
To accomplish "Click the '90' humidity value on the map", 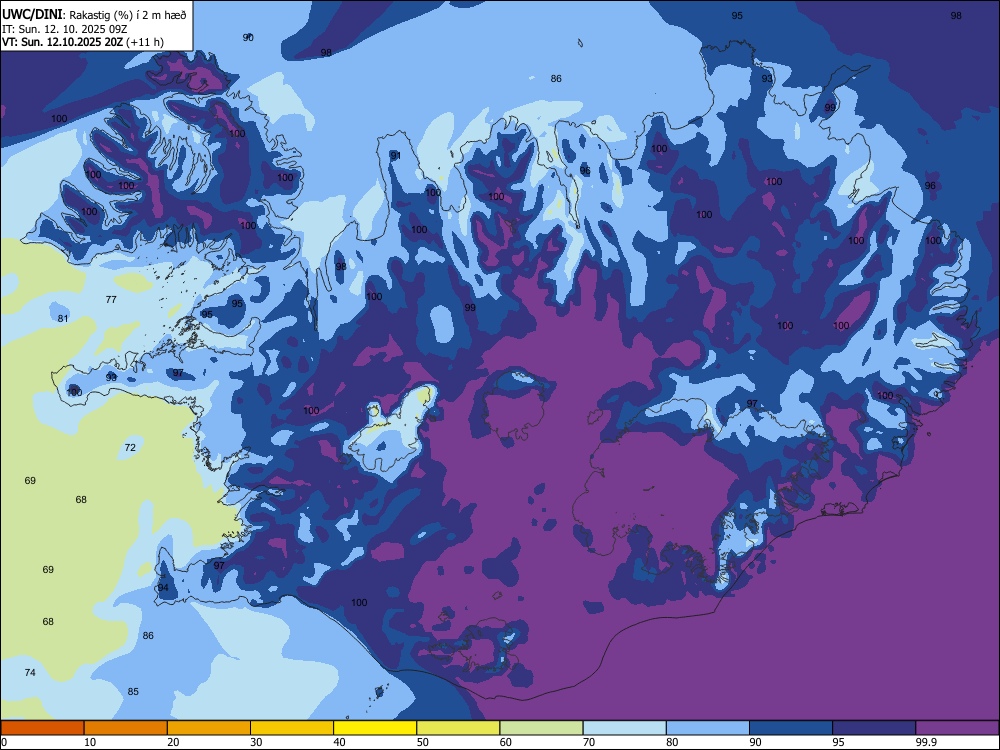I will click(x=248, y=38).
